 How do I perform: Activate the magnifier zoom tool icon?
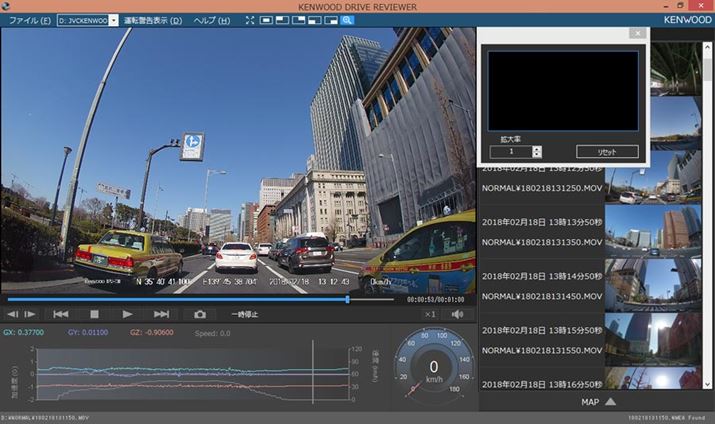(347, 20)
